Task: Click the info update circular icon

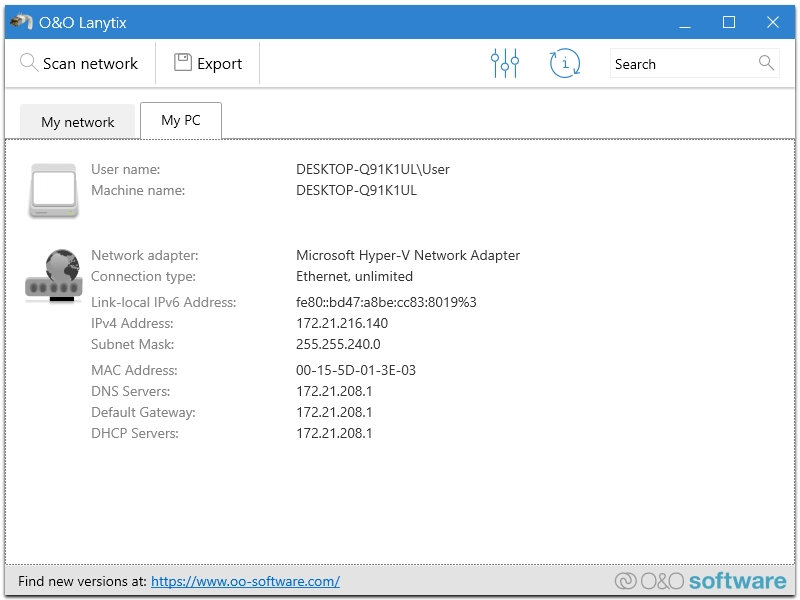Action: (565, 63)
